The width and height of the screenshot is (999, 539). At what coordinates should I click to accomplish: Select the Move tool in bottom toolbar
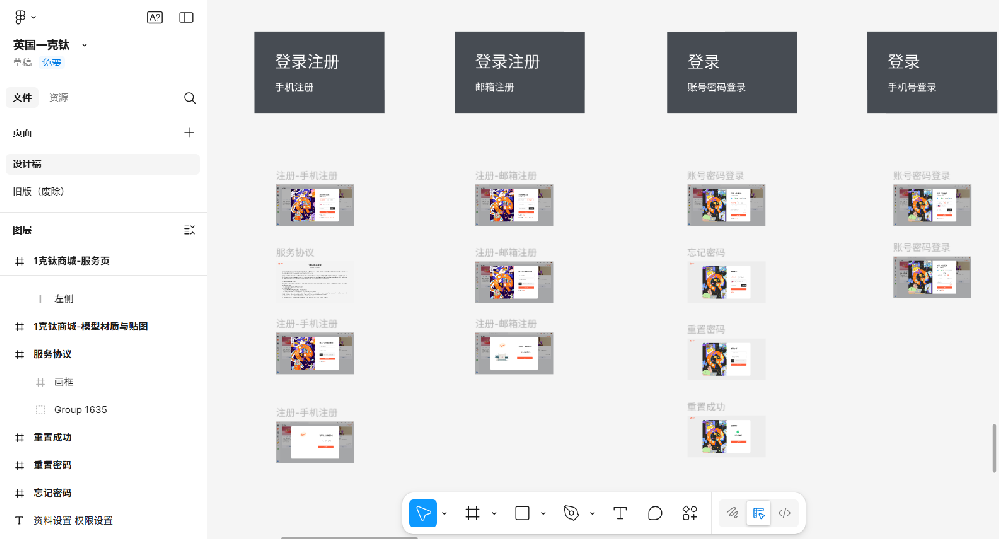(423, 513)
